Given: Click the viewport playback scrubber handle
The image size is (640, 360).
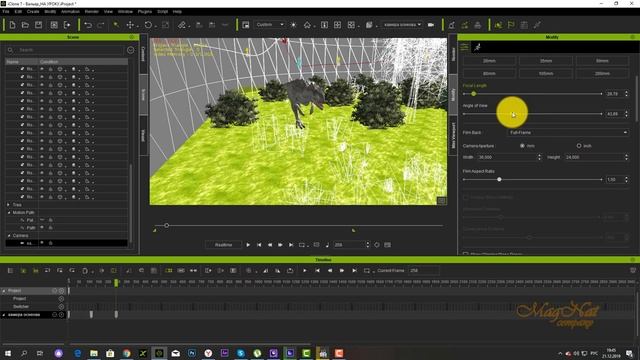Looking at the screenshot, I should (x=167, y=225).
